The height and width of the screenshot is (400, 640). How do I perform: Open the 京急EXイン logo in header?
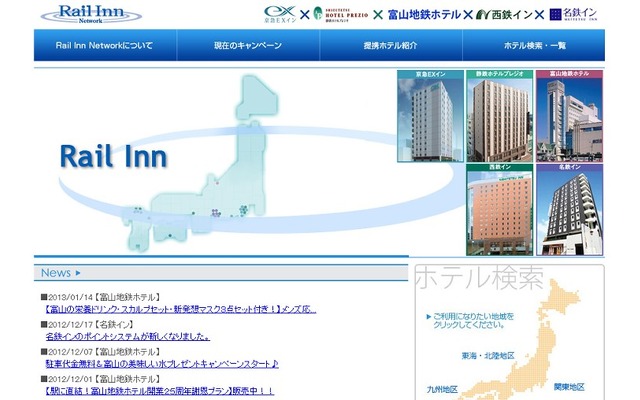(280, 14)
